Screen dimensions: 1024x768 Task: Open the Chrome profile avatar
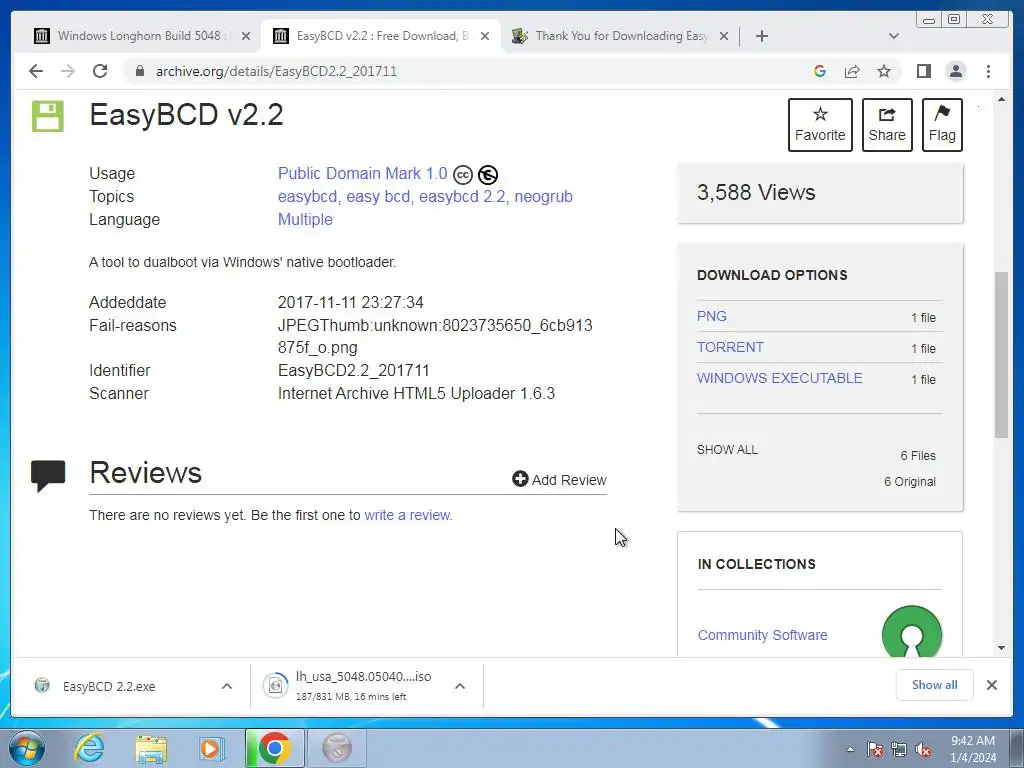coord(955,71)
